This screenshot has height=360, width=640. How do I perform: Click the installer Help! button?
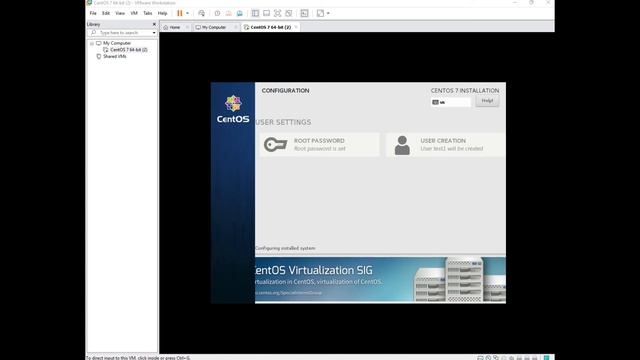tap(487, 101)
